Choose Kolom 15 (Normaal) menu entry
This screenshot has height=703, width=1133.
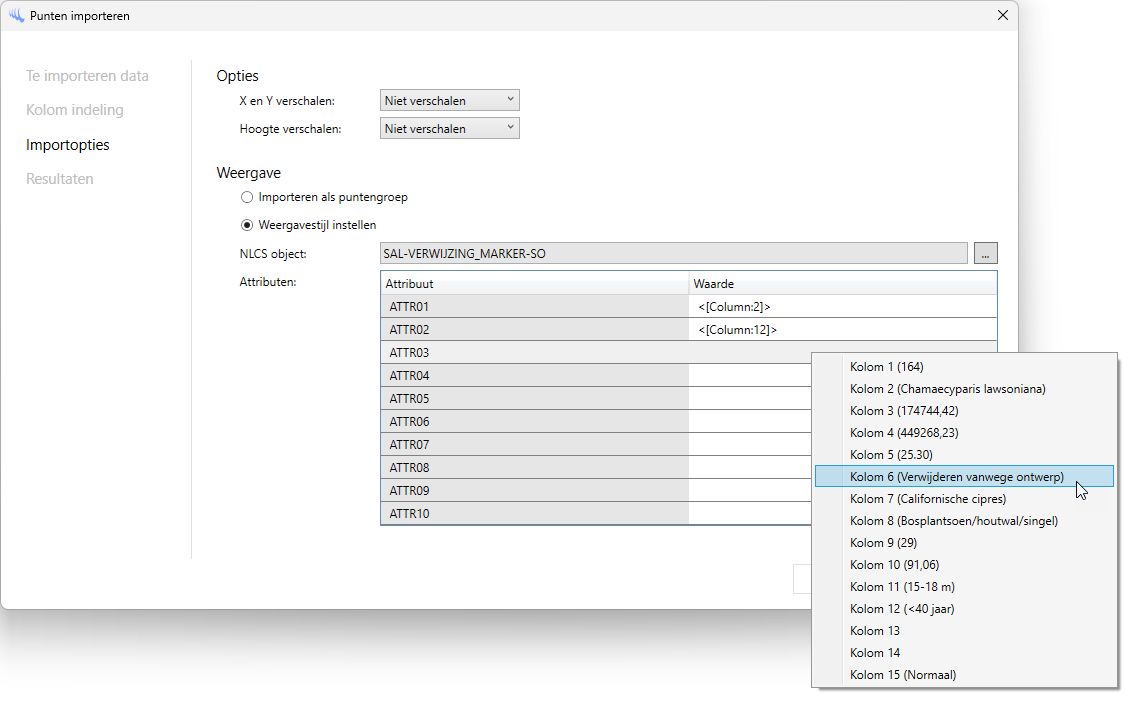(902, 674)
